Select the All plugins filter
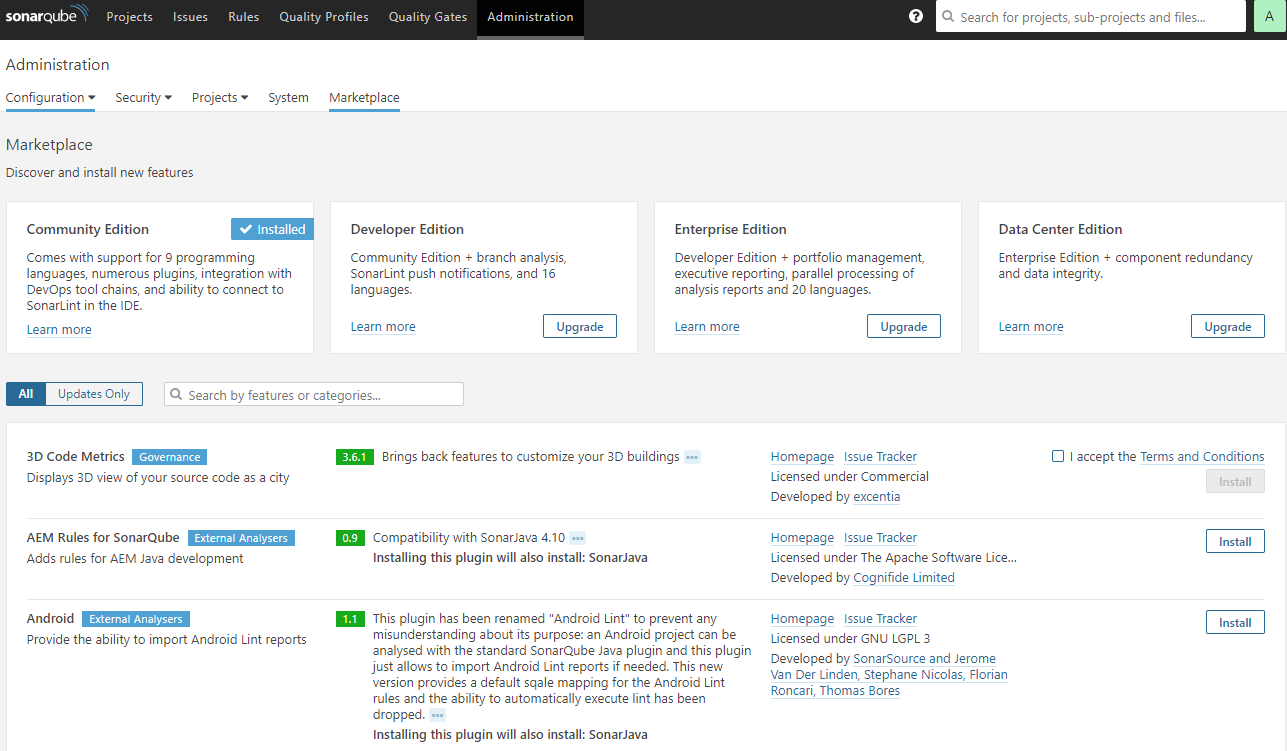This screenshot has width=1287, height=751. 26,394
